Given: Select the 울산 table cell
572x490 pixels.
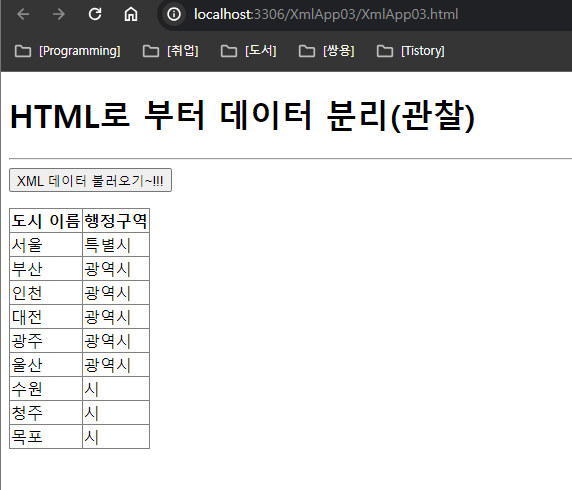Looking at the screenshot, I should pos(46,365).
